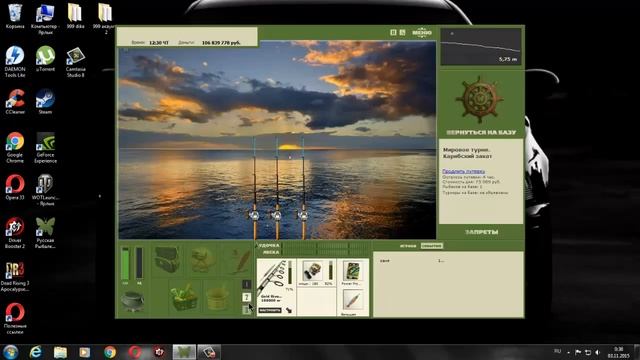Open the Windows Start menu
640x360 pixels.
(x=11, y=352)
